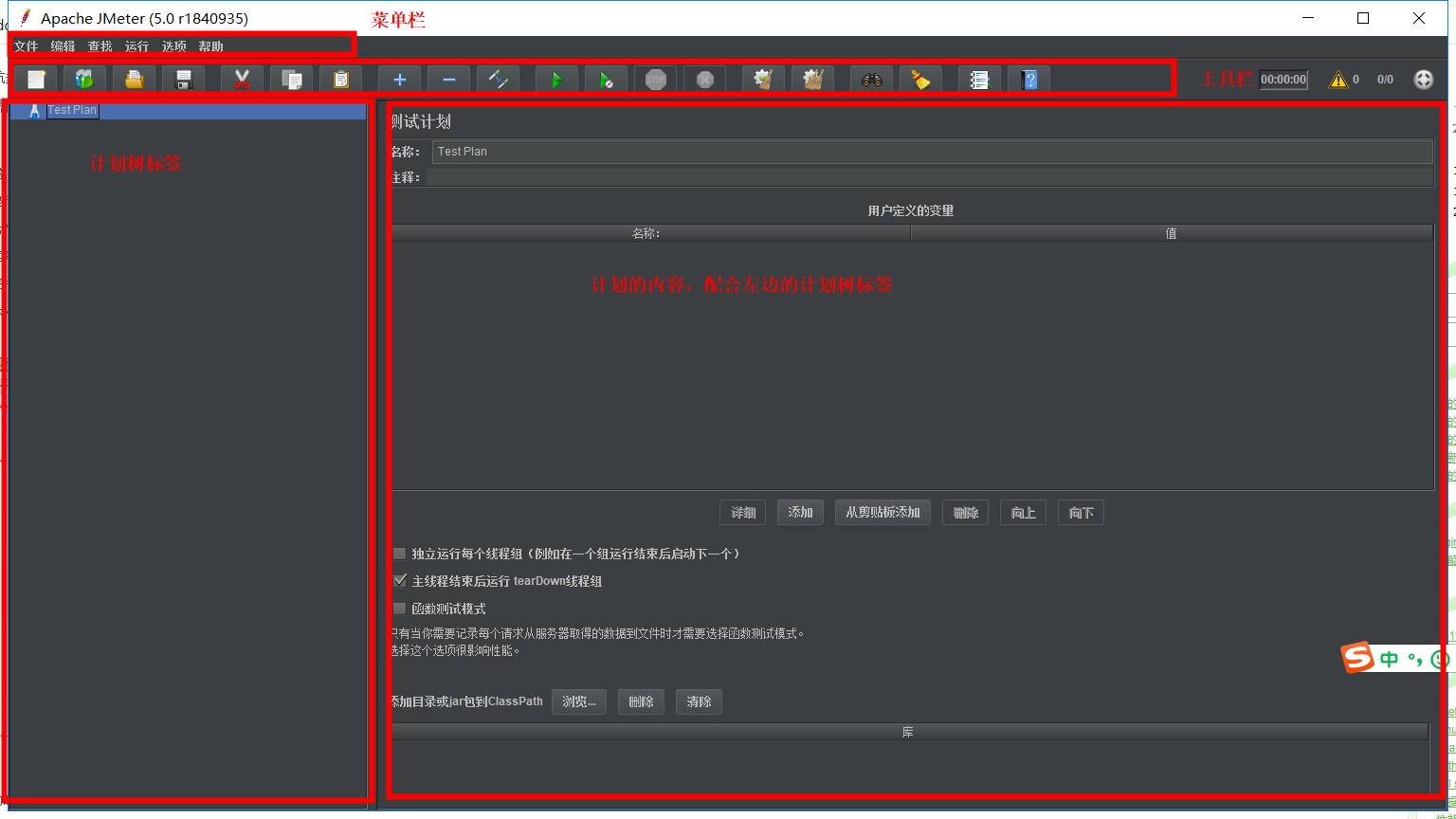
Task: Open Search with binoculars icon
Action: [872, 80]
